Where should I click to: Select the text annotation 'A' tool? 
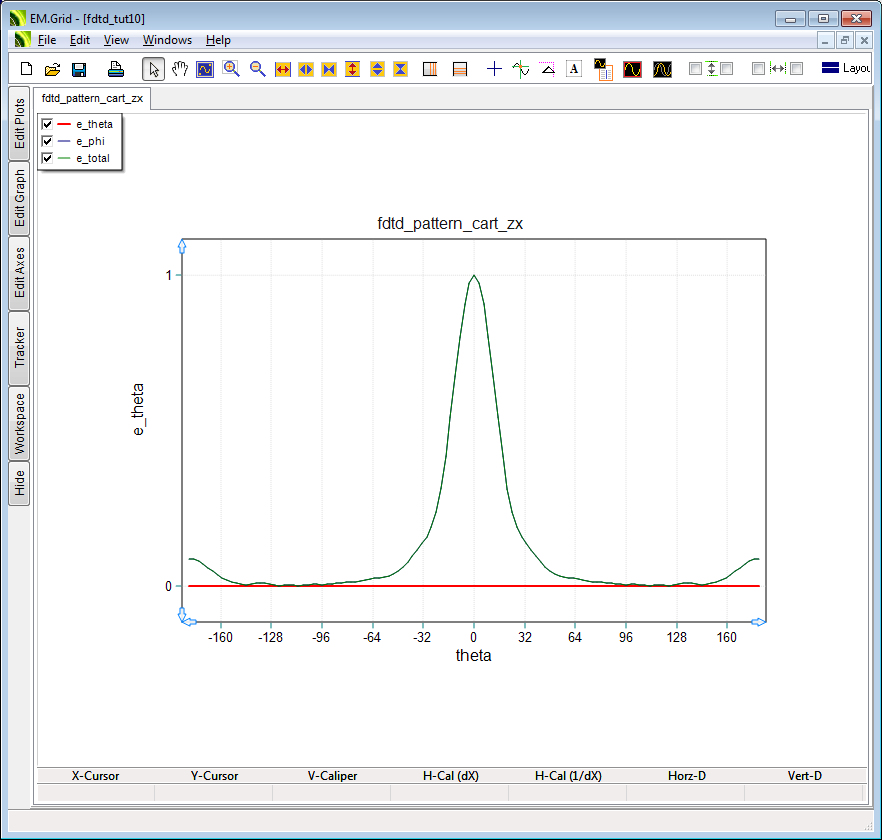[574, 69]
